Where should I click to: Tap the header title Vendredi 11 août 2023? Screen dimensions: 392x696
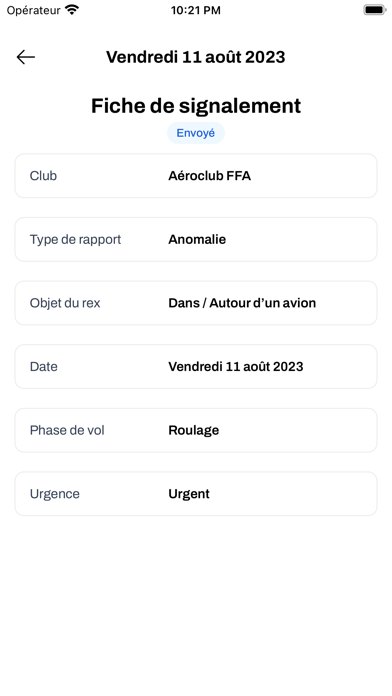[x=195, y=57]
